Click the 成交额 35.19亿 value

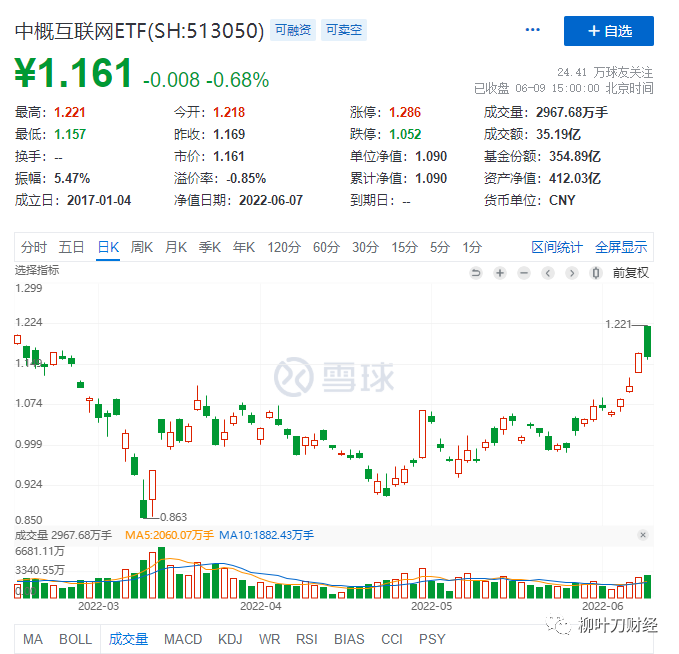(558, 134)
